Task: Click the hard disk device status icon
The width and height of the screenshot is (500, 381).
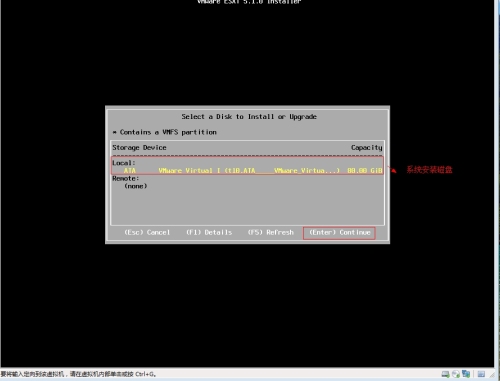Action: click(x=445, y=374)
